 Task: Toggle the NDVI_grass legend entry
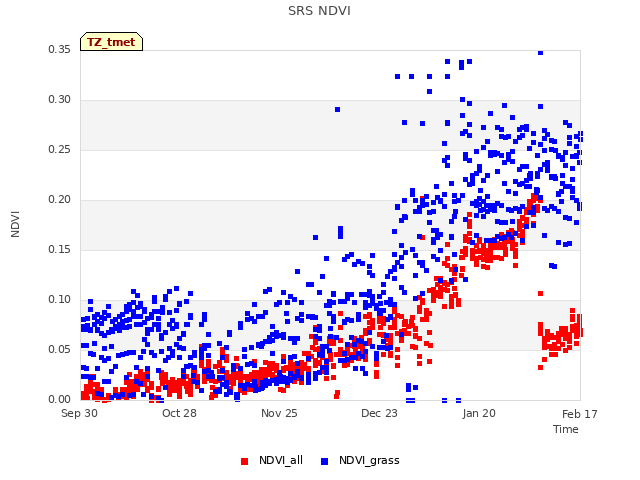click(x=360, y=460)
